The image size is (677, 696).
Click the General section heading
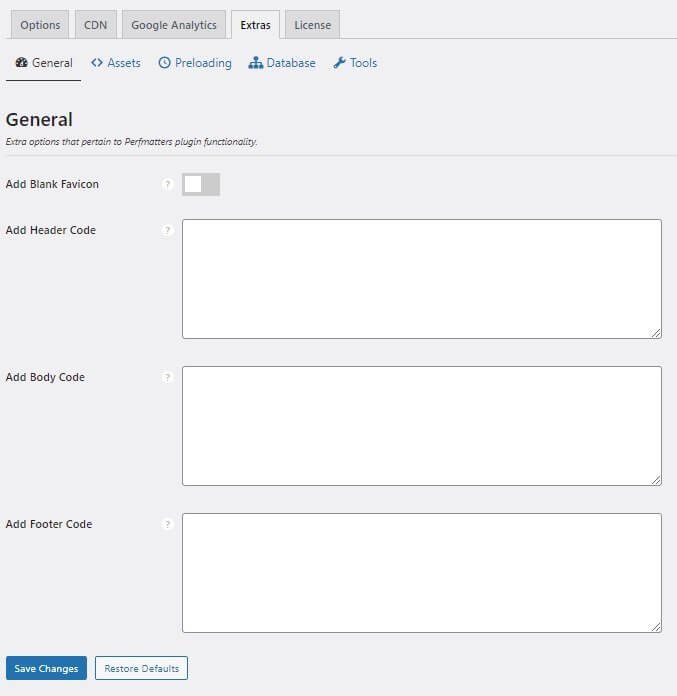coord(39,119)
